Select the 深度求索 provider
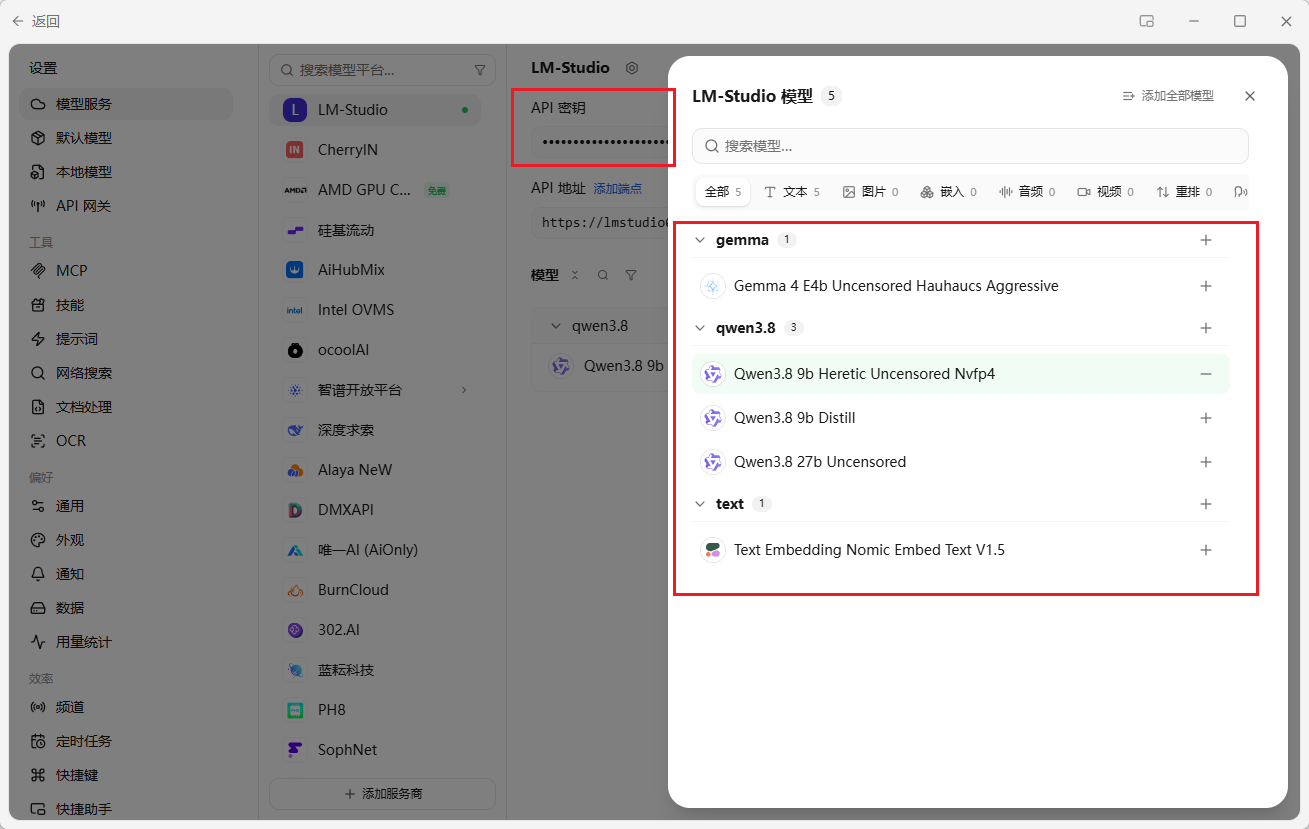This screenshot has width=1309, height=829. 375,430
